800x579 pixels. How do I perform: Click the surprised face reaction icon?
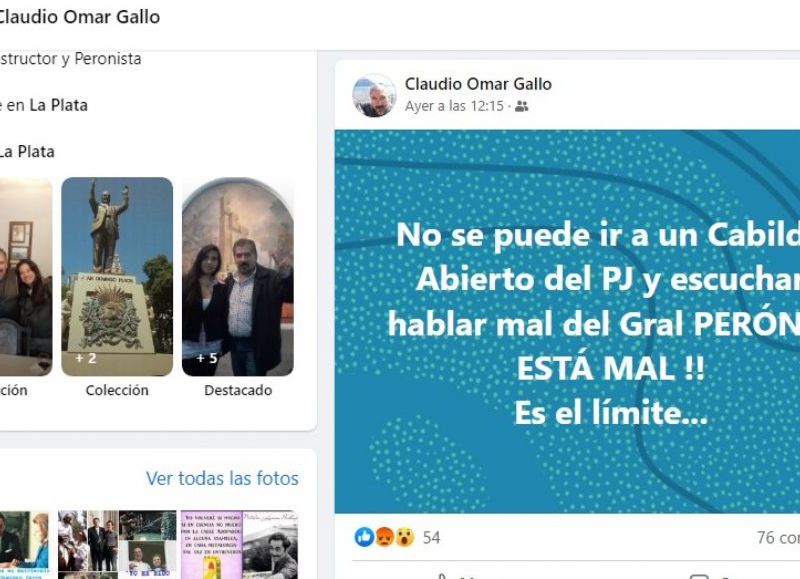(x=405, y=537)
